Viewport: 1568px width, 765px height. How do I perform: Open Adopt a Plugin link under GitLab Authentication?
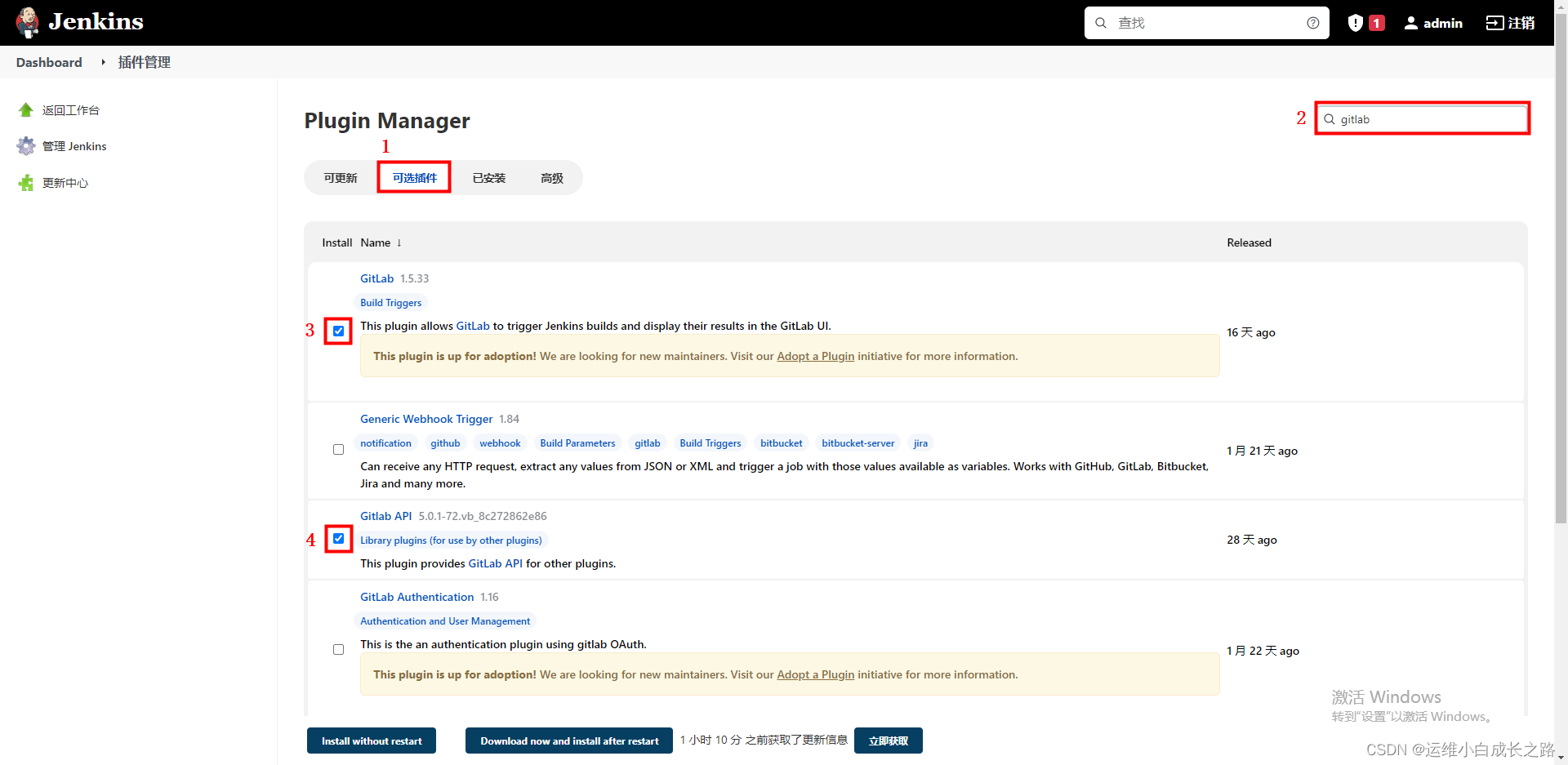tap(816, 674)
